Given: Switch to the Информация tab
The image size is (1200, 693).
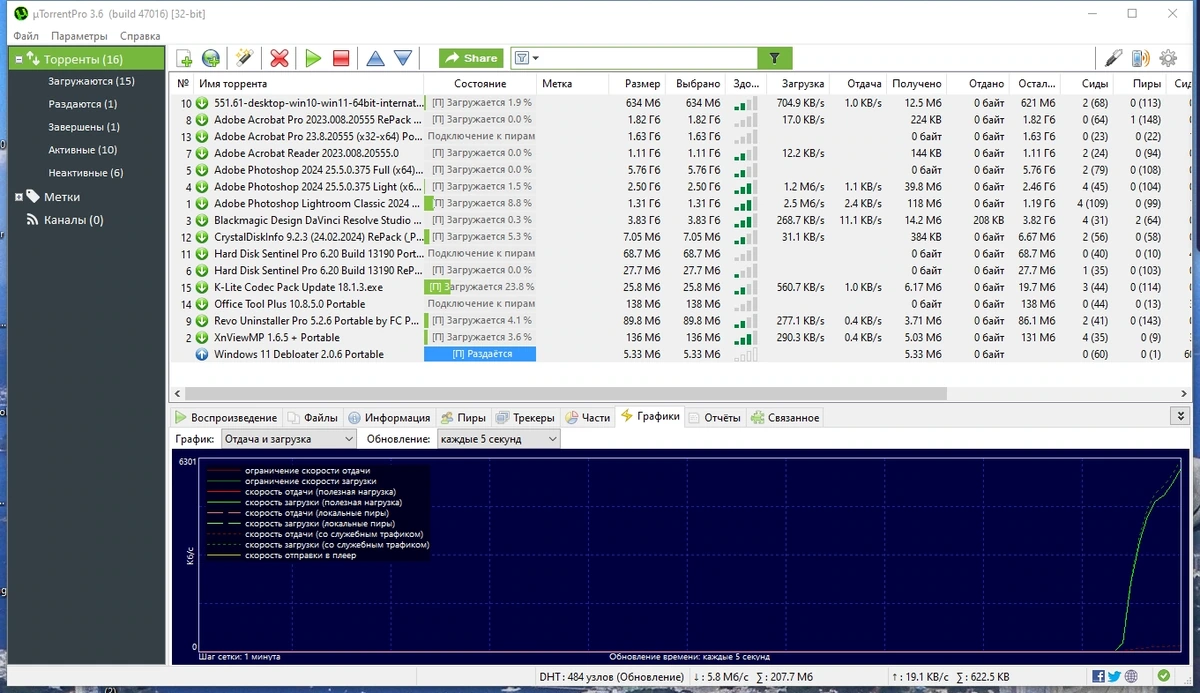Looking at the screenshot, I should 389,417.
